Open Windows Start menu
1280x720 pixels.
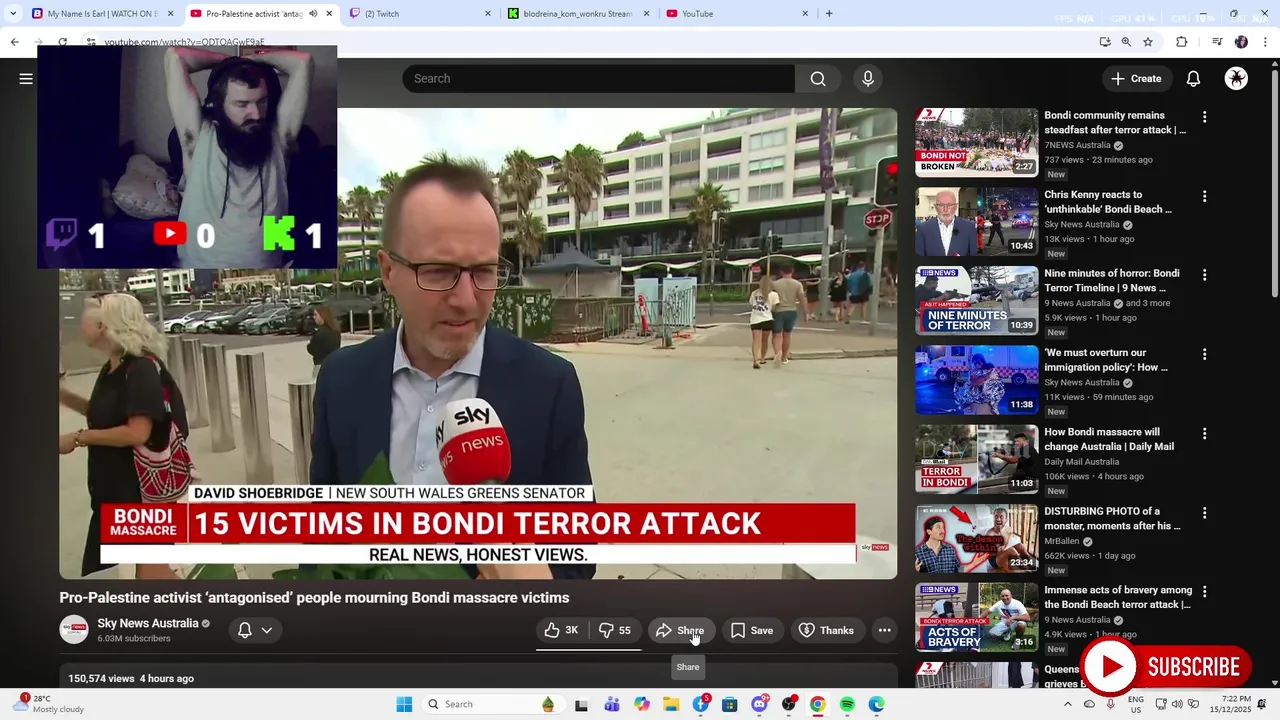[x=404, y=704]
